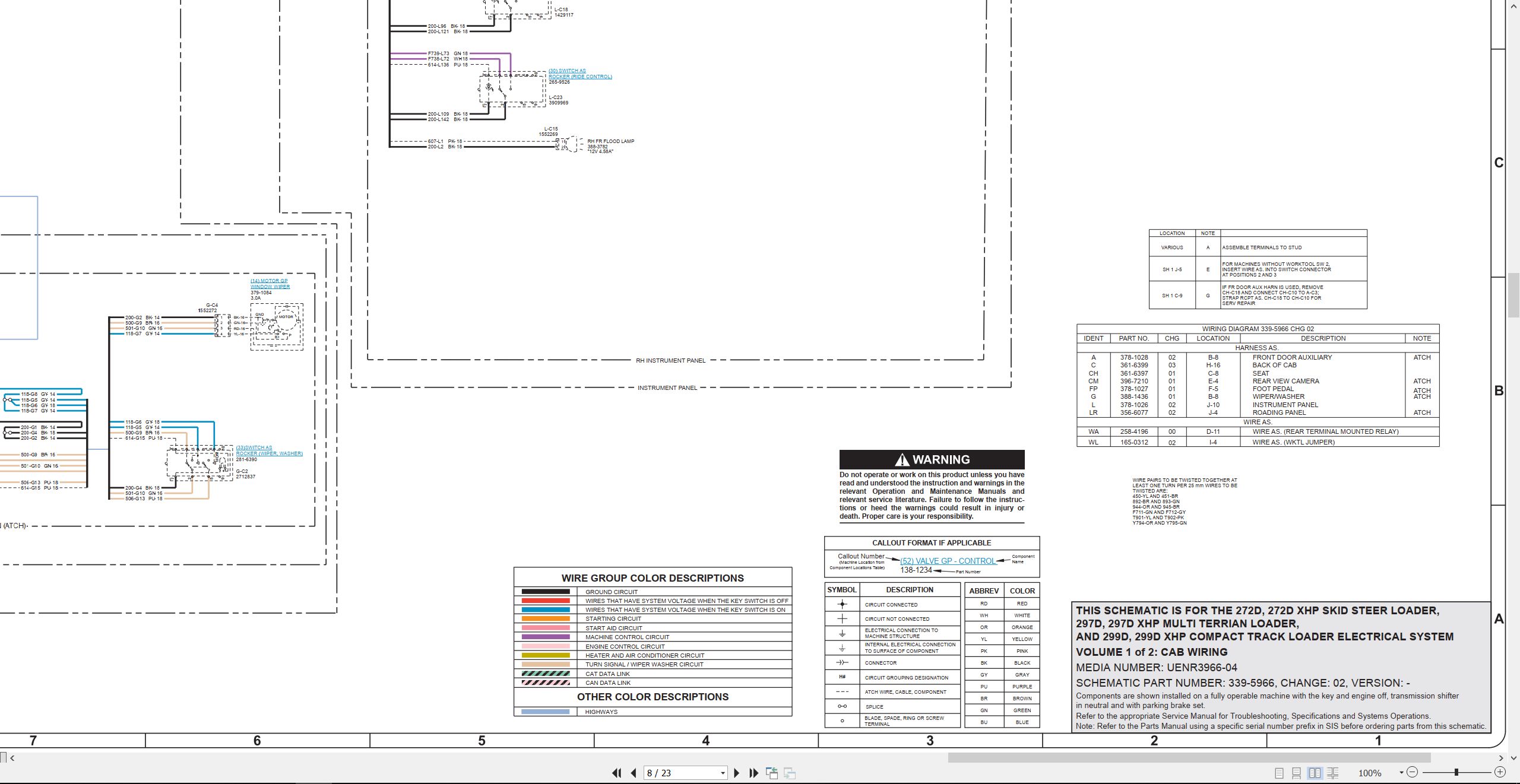Click the WARNING triangle icon
Screen dimensions: 1520x784
click(x=902, y=459)
